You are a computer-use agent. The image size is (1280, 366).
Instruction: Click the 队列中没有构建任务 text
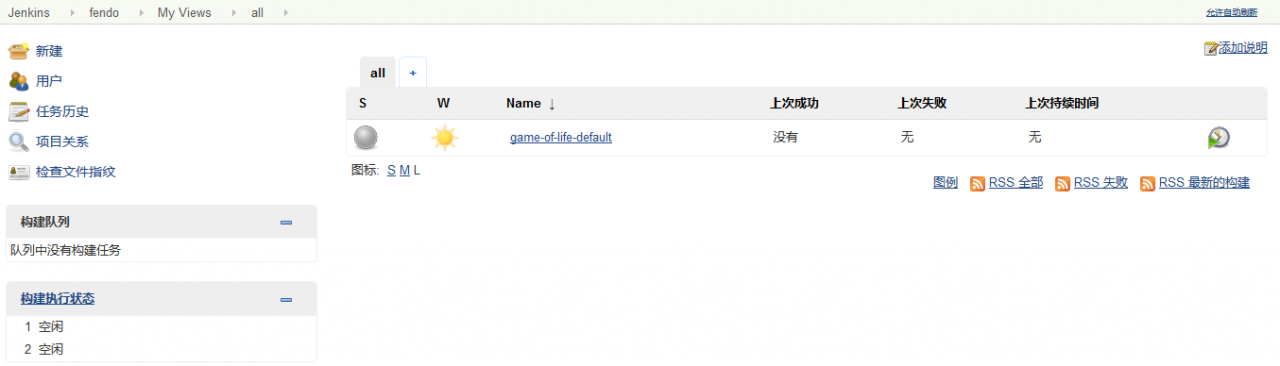(65, 250)
